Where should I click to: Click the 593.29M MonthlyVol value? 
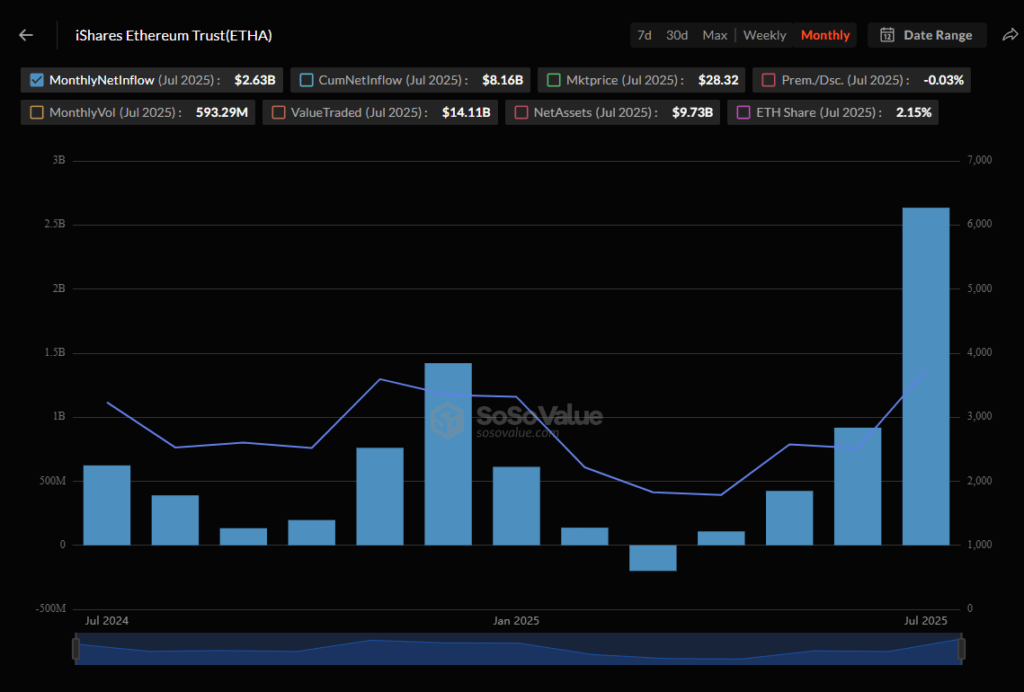(221, 112)
